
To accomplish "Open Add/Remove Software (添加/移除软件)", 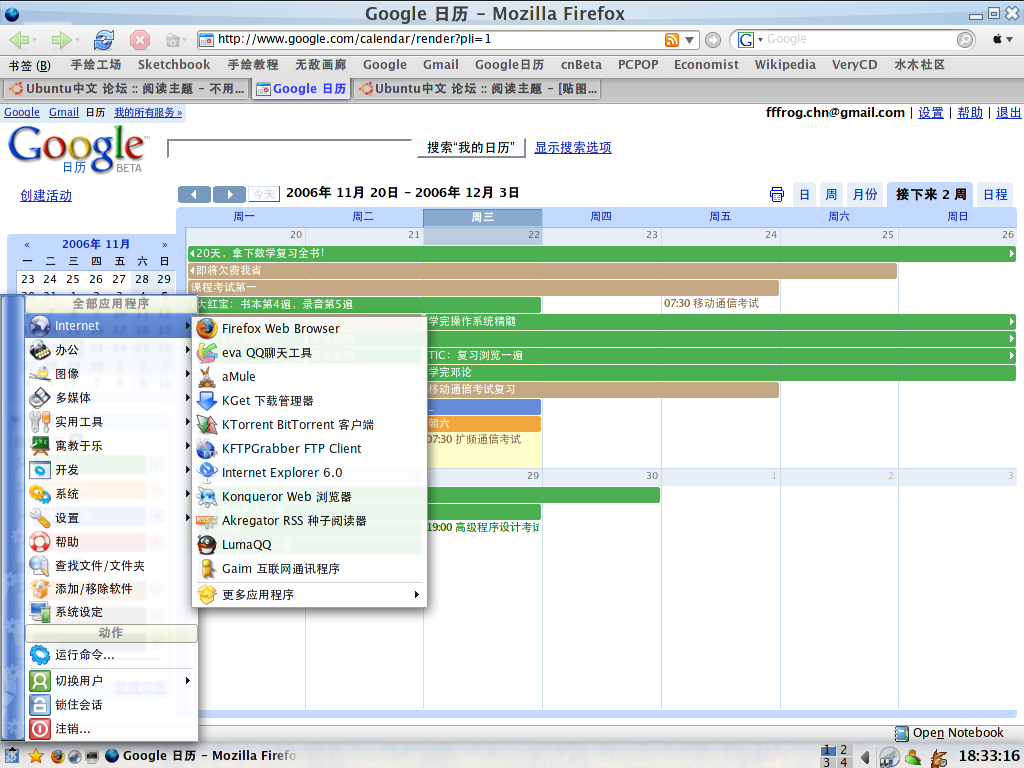I will (x=111, y=588).
